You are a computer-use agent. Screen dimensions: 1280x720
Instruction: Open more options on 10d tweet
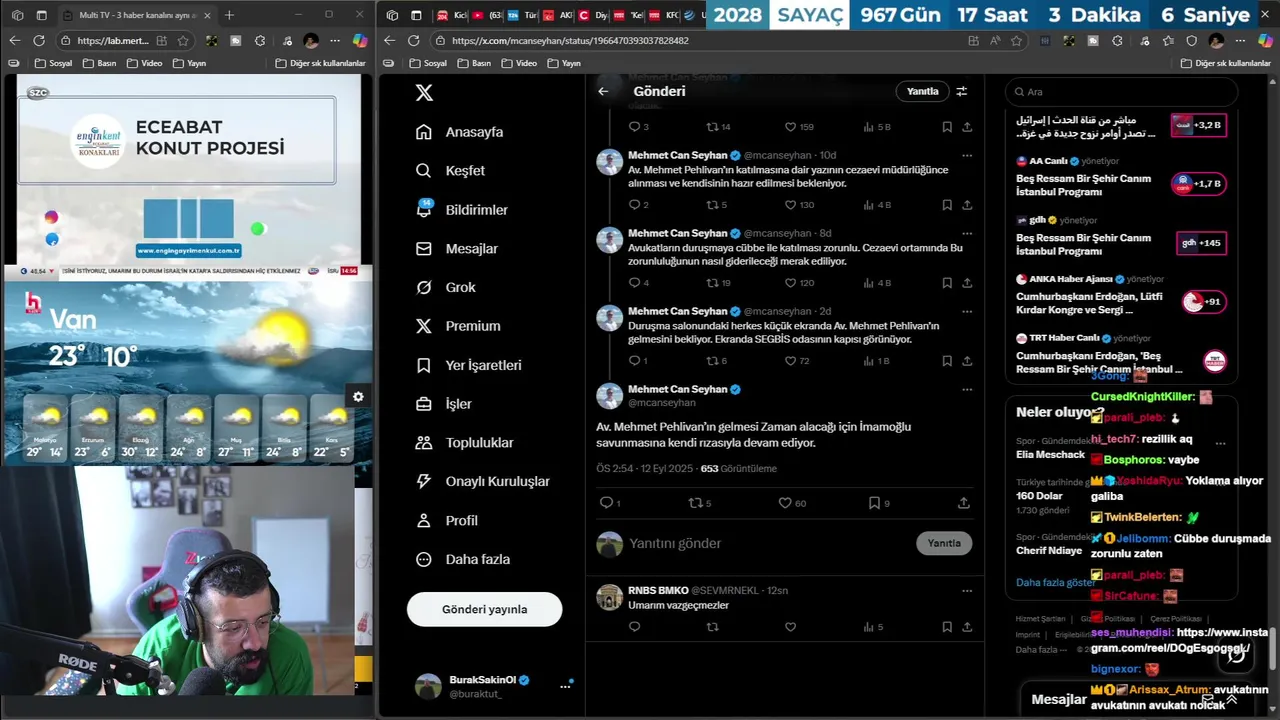point(967,156)
